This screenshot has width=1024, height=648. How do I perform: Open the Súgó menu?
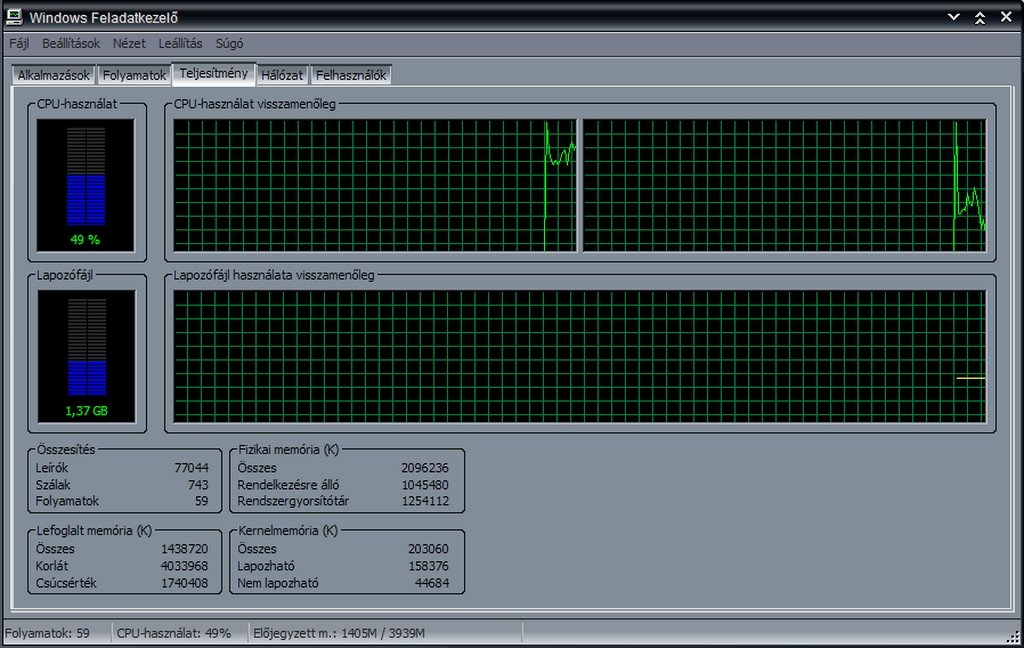229,44
